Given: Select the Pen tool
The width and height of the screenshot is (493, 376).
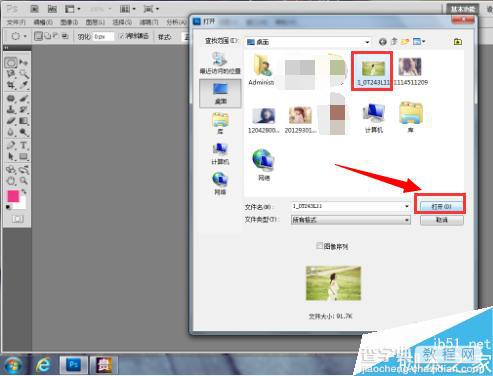Looking at the screenshot, I should point(11,145).
